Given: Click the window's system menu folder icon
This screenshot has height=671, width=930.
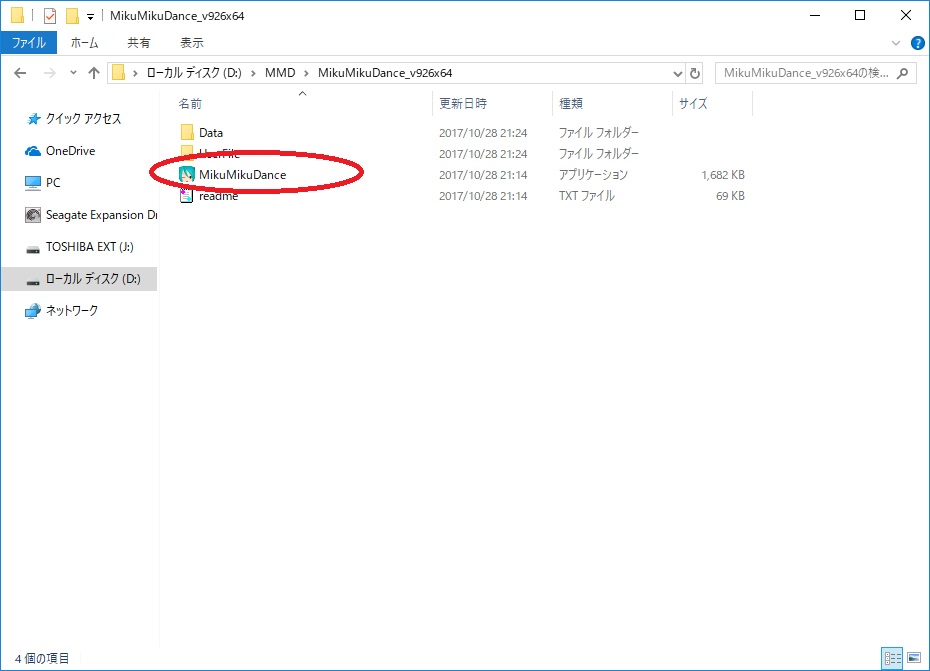Looking at the screenshot, I should coord(17,15).
